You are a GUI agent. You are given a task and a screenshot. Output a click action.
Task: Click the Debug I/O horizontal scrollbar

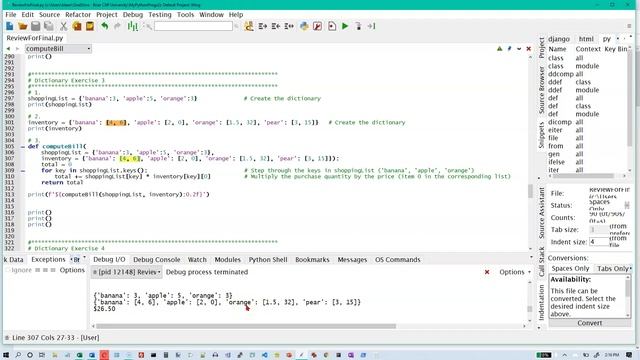coord(246,326)
